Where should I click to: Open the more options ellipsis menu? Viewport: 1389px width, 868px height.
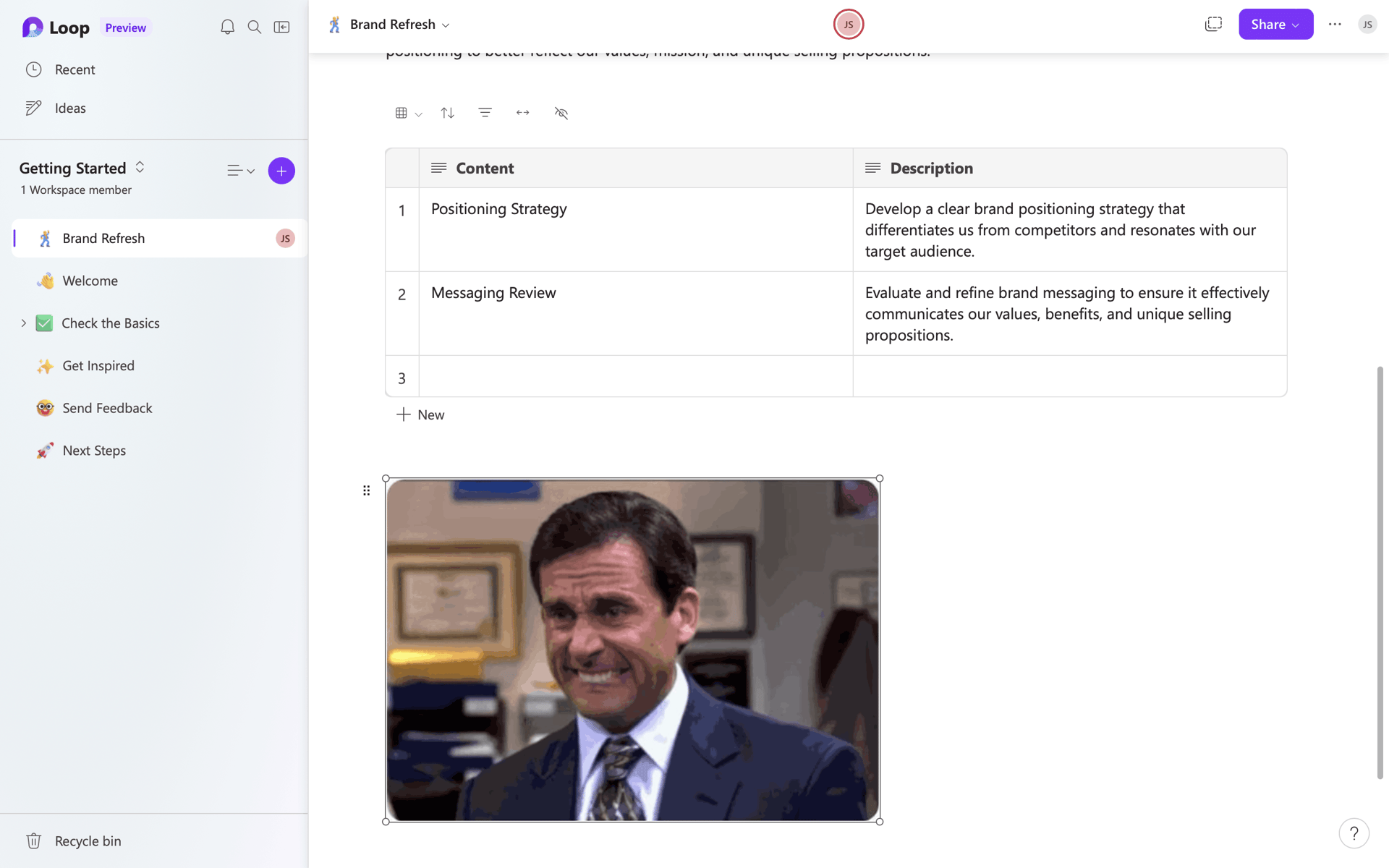1335,24
